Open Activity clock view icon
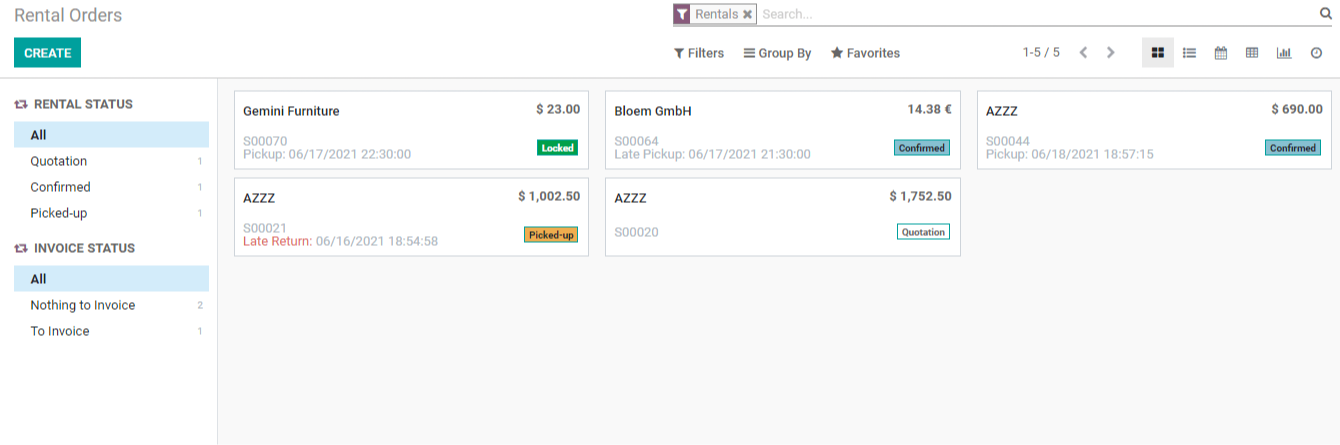This screenshot has width=1340, height=445. (1316, 53)
